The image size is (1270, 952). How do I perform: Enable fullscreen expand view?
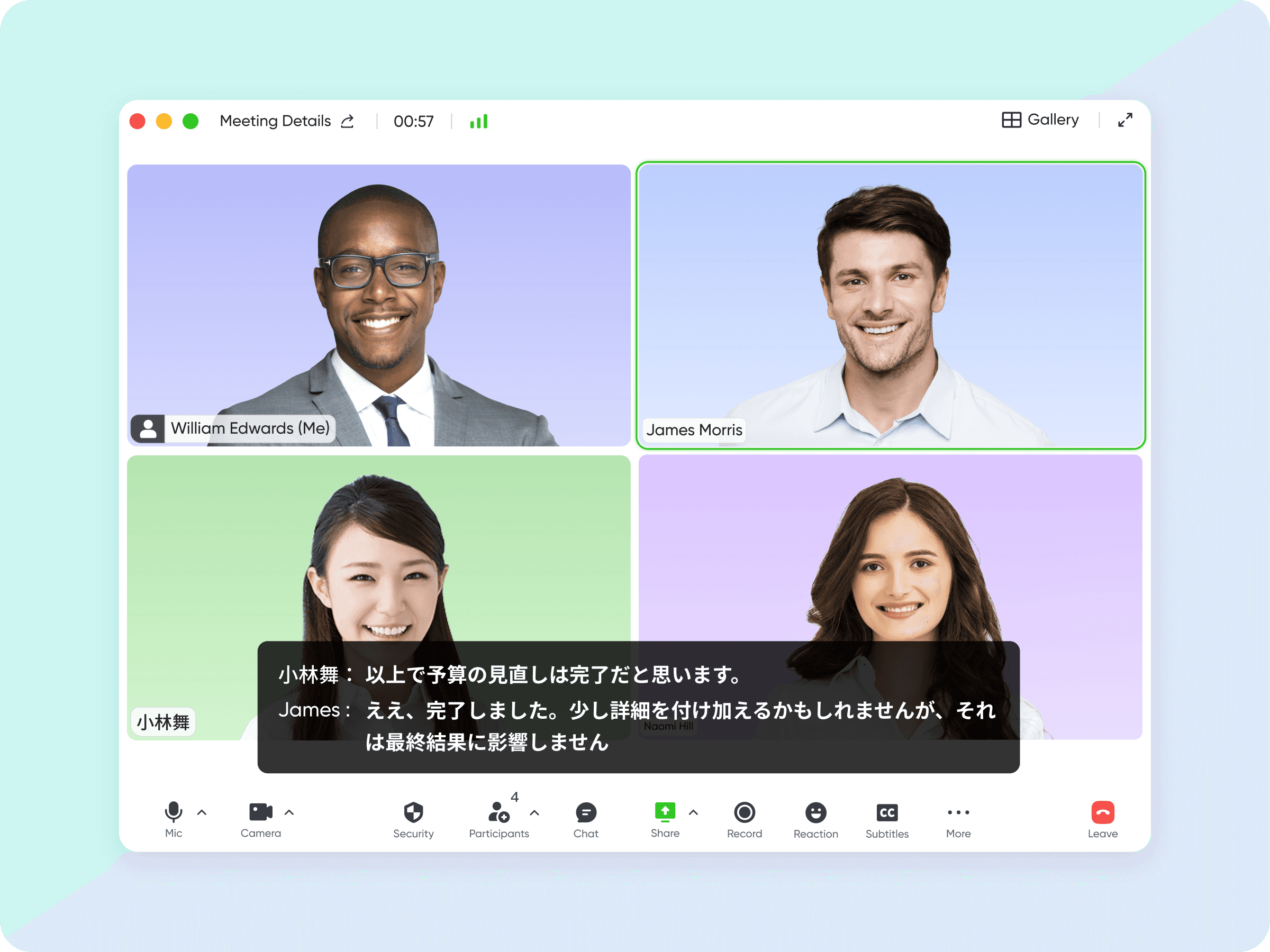pos(1125,119)
